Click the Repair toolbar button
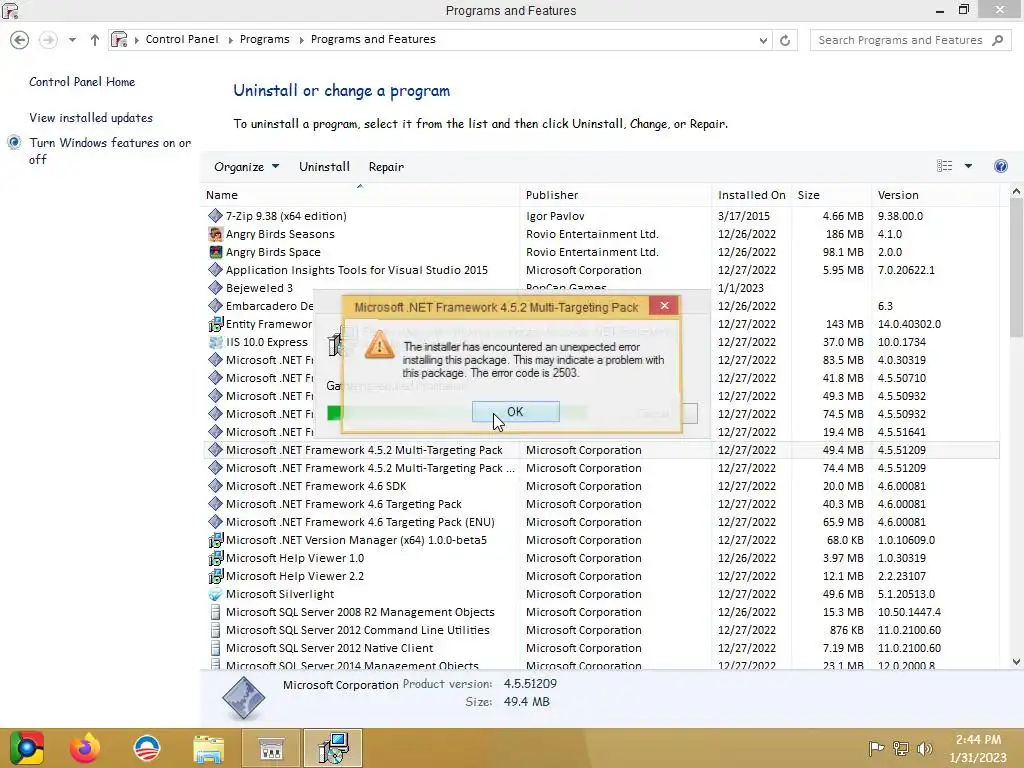This screenshot has height=768, width=1024. [386, 167]
